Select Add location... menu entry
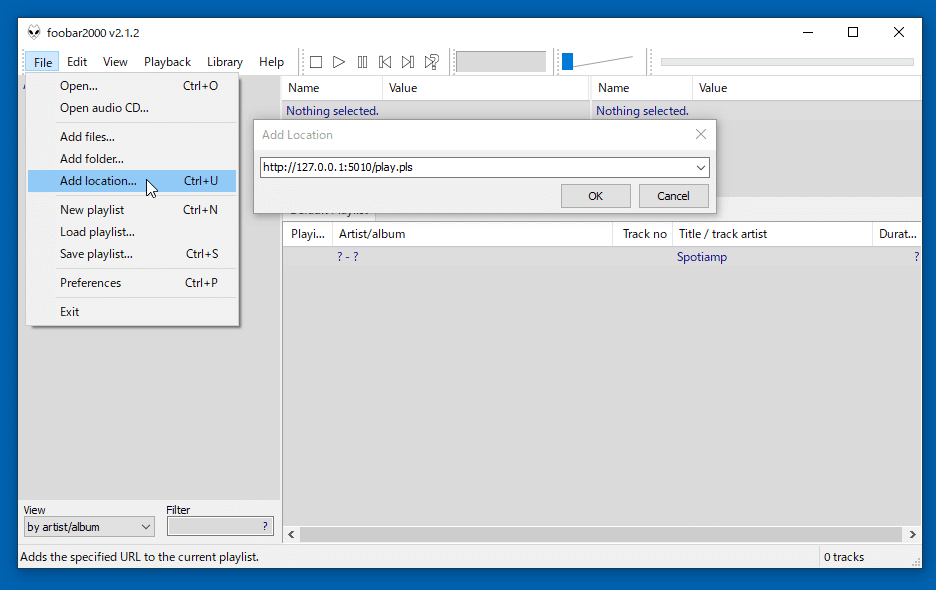Screen dimensions: 936x590 click(x=132, y=181)
